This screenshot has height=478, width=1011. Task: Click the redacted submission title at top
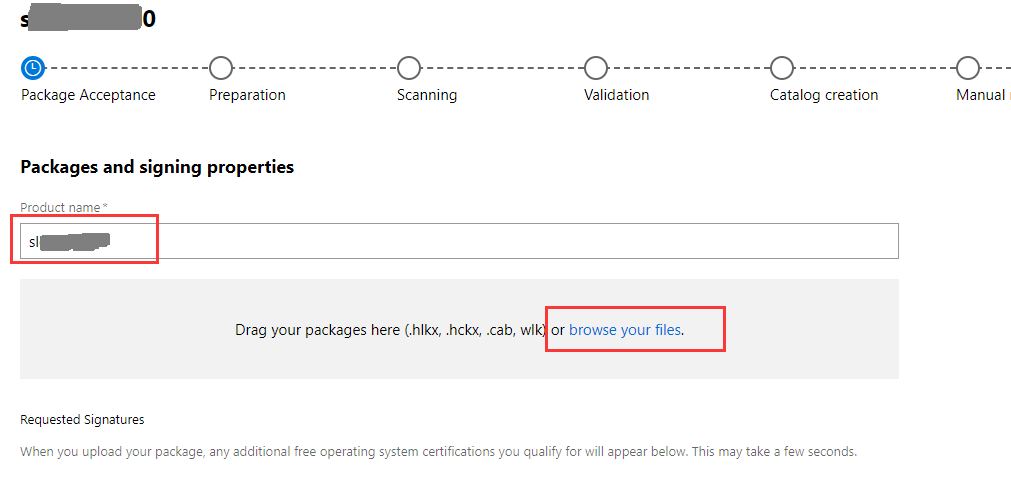point(88,19)
